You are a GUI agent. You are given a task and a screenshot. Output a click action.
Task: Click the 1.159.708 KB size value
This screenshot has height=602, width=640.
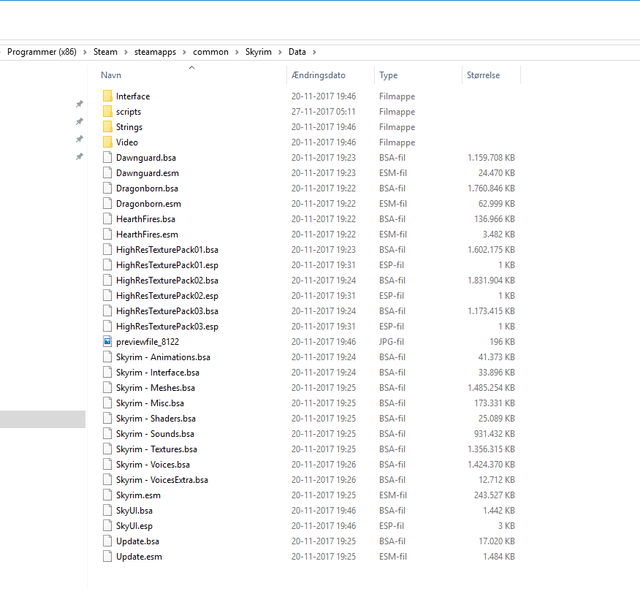click(x=491, y=158)
